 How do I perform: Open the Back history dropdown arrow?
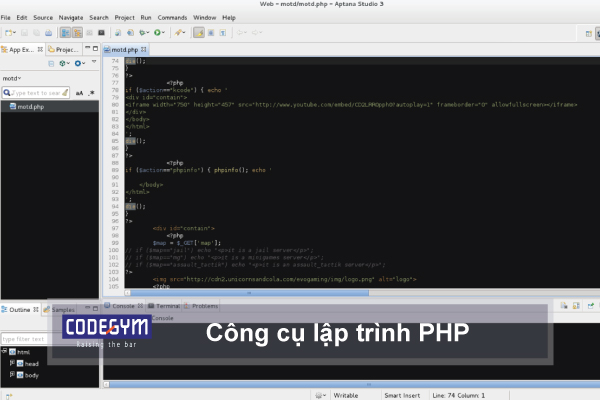tap(245, 33)
